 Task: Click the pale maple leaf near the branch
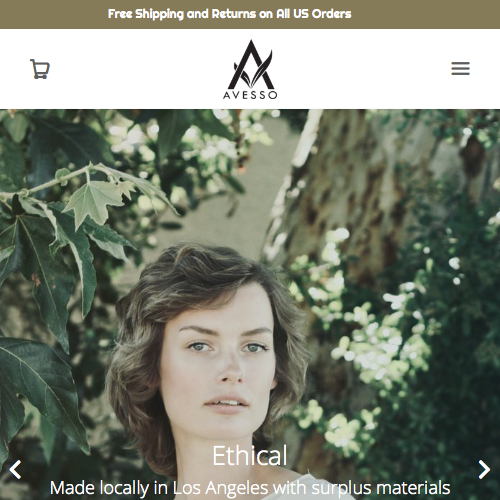93,200
